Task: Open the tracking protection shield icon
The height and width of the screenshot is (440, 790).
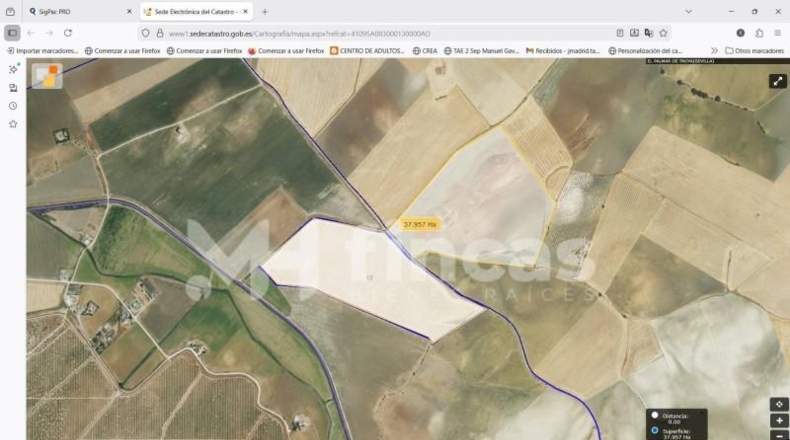Action: tap(146, 33)
